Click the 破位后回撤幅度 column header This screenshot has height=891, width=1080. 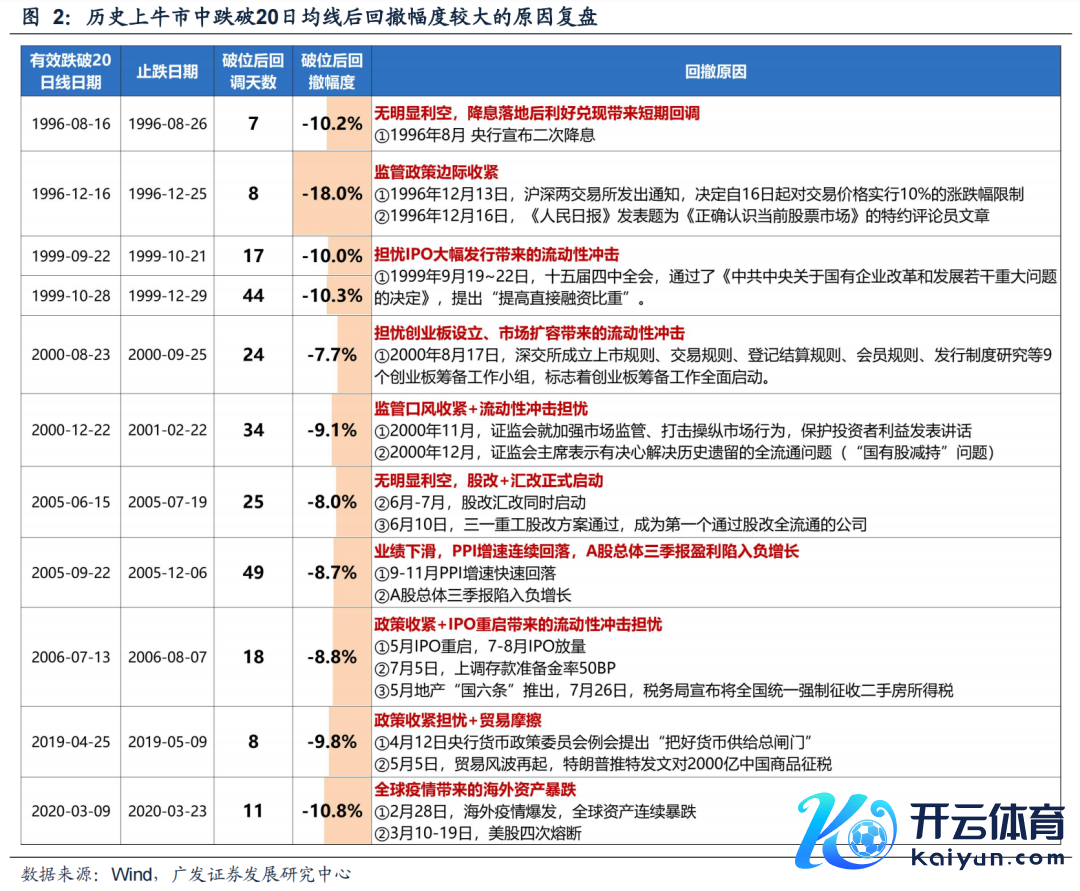[331, 71]
